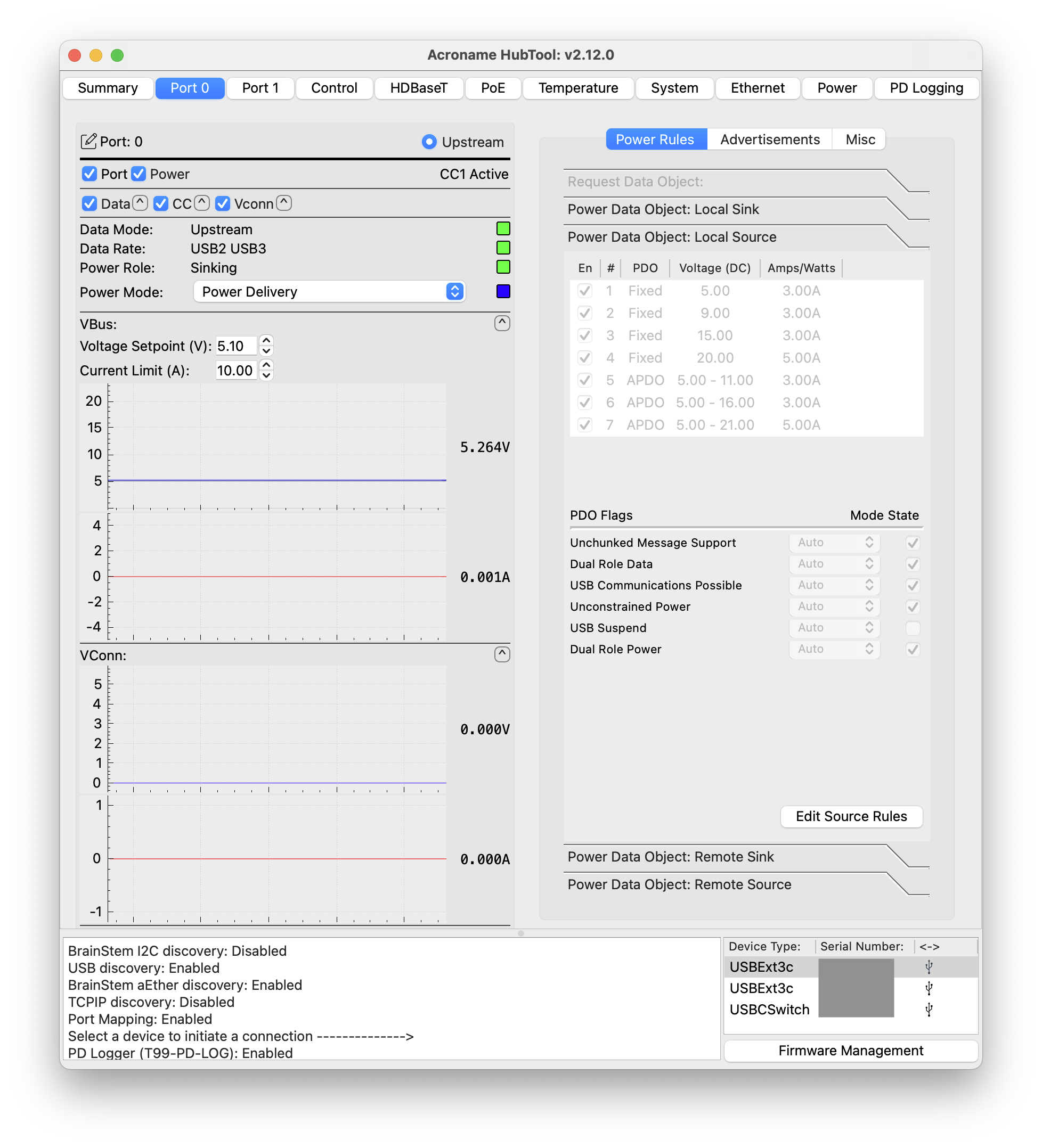1042x1148 pixels.
Task: Switch to the PD Logging tab
Action: (x=926, y=88)
